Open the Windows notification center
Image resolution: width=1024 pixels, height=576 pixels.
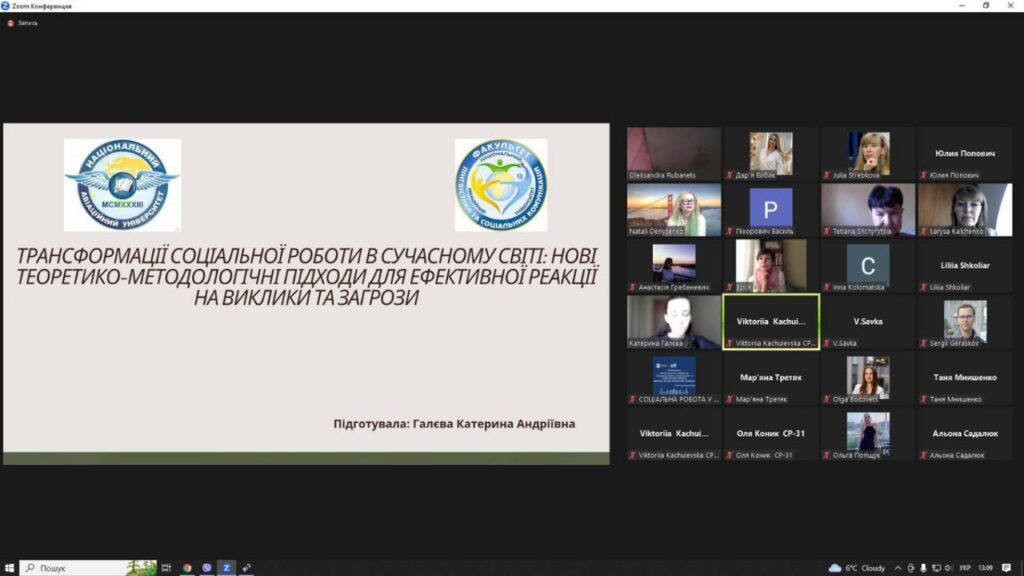coord(1006,567)
